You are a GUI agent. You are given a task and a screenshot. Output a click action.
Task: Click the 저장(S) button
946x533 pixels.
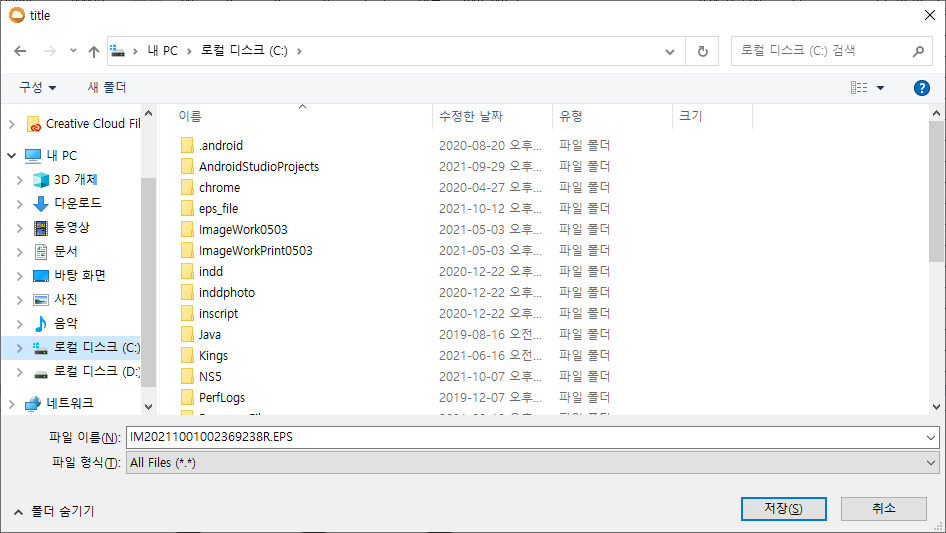783,509
